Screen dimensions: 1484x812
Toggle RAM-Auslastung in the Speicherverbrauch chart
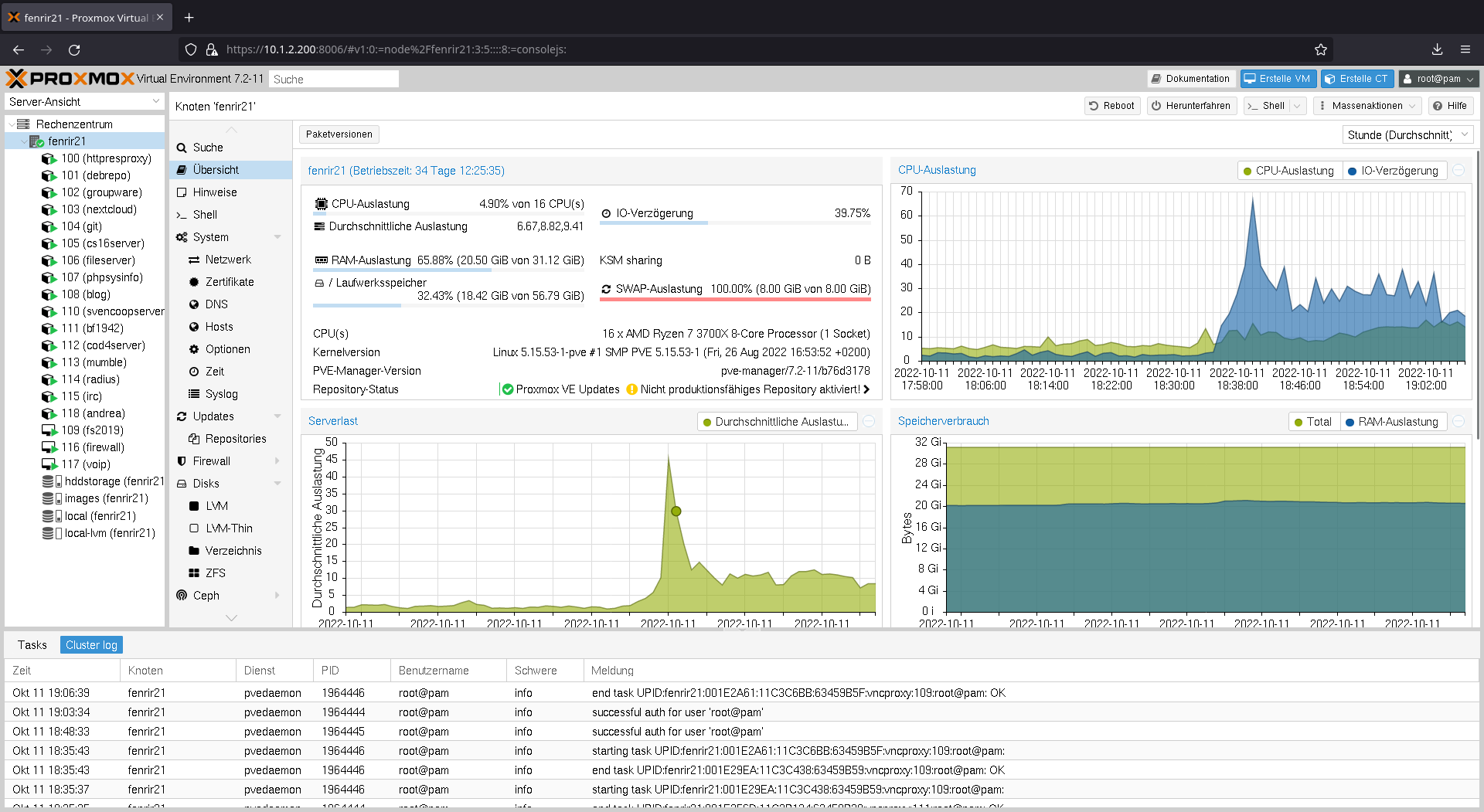point(1393,422)
